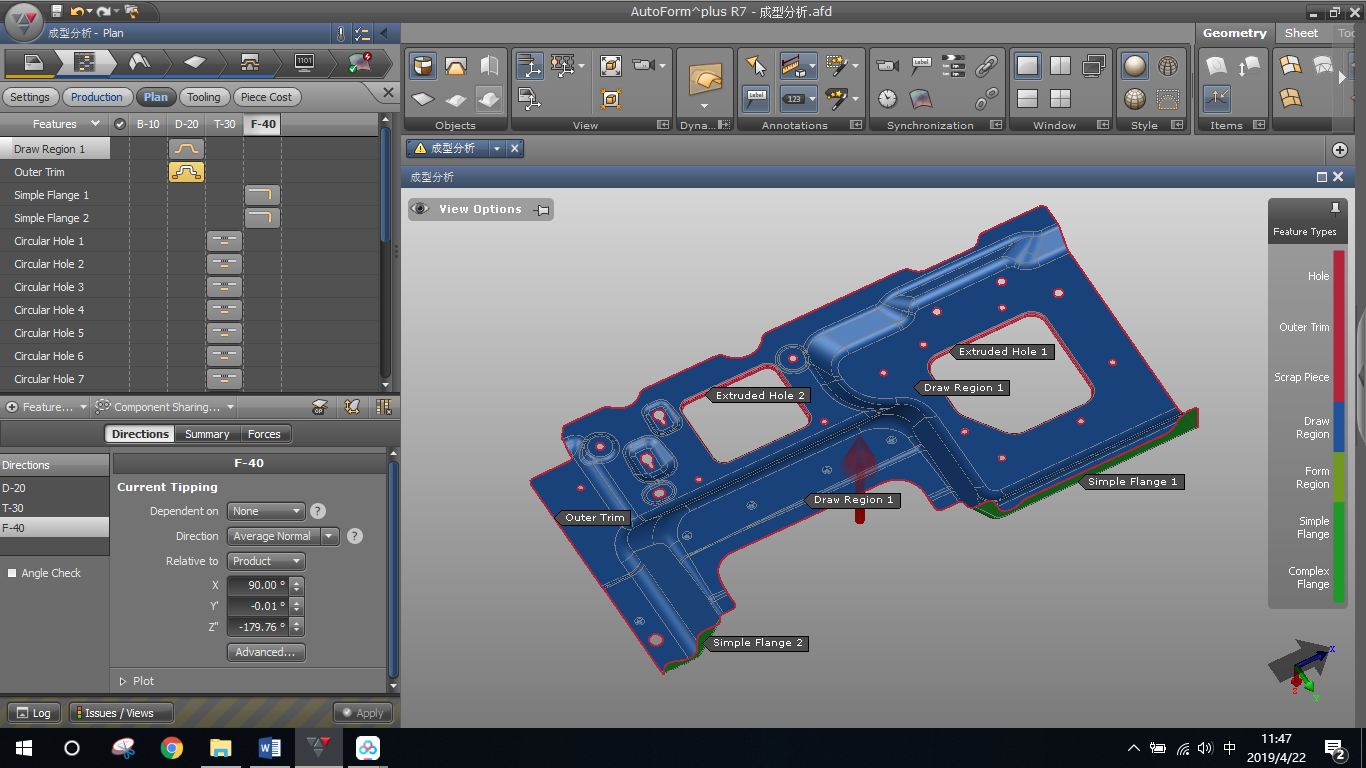Click the fit-to-view icon in View group

tap(611, 66)
